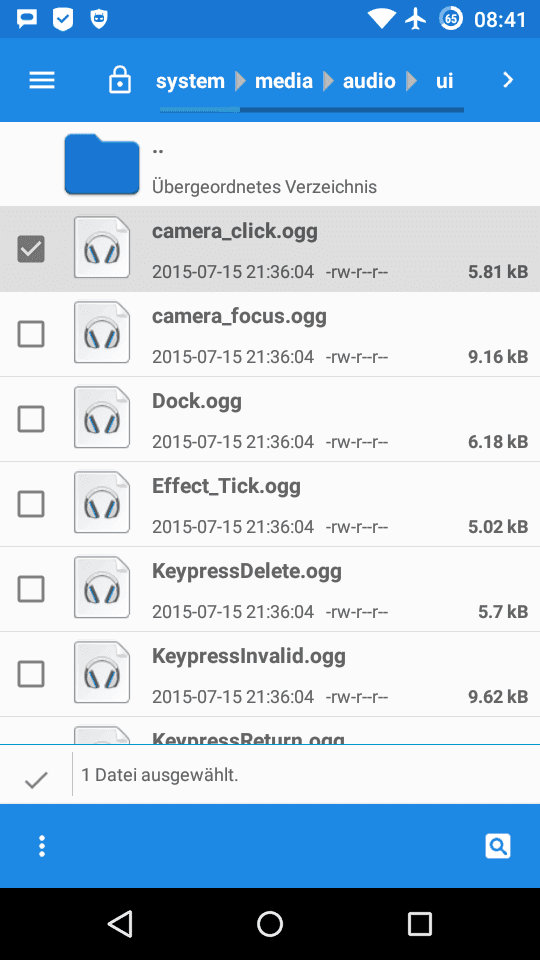
Task: Open the three-dot overflow menu
Action: 42,846
